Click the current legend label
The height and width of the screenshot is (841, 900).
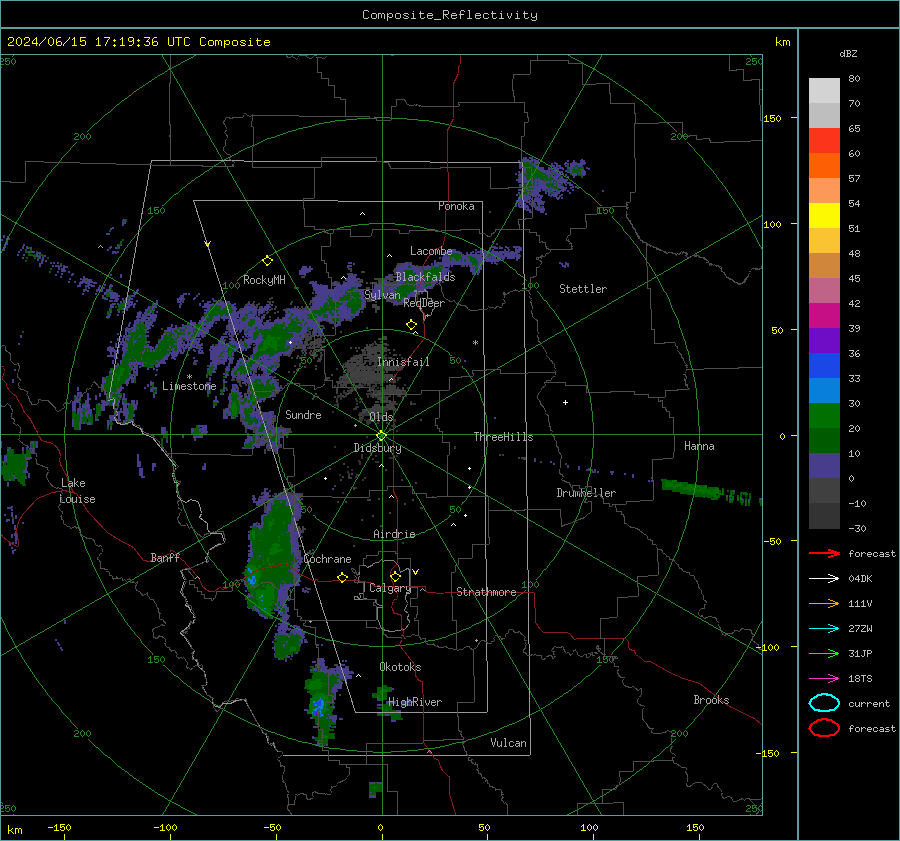(x=869, y=703)
